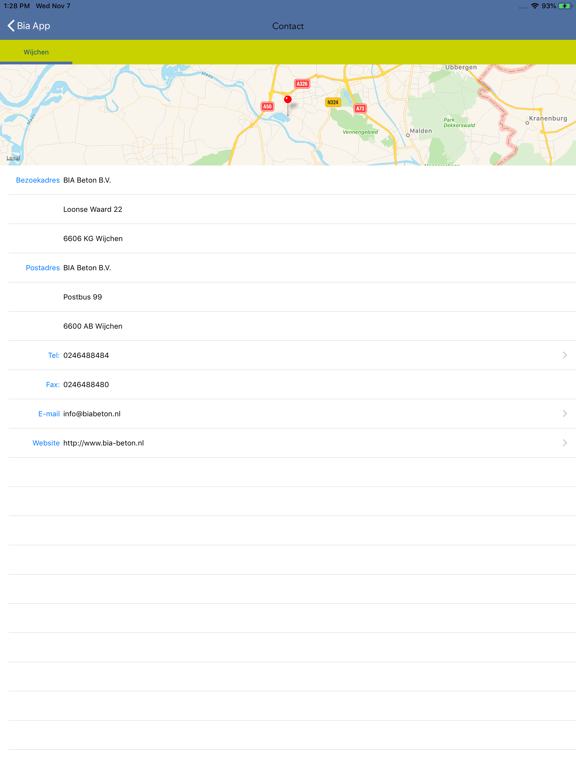Tap Kranenburg label on map
The image size is (576, 768).
tap(548, 119)
